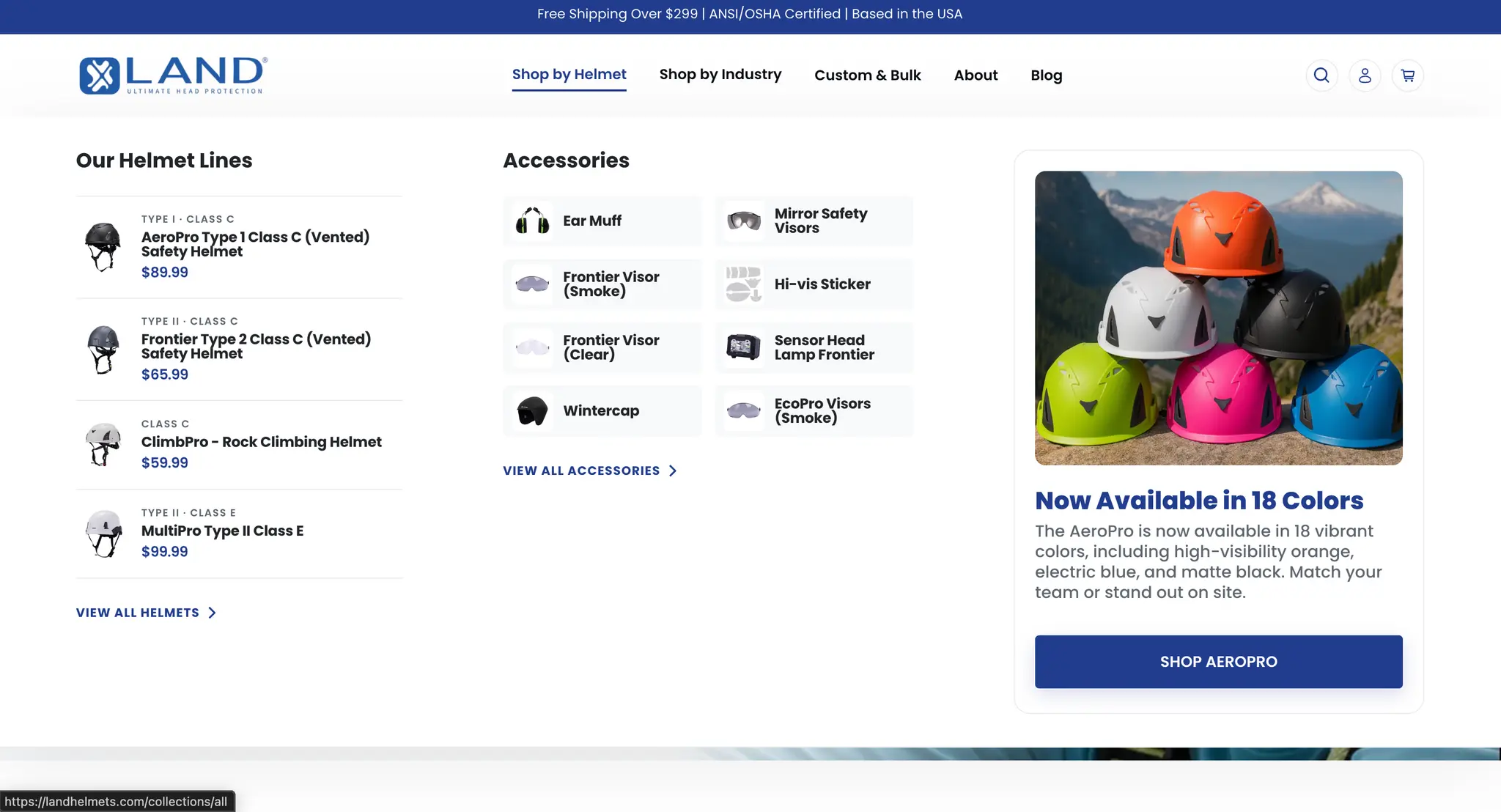Image resolution: width=1501 pixels, height=812 pixels.
Task: Select Frontier Visor (Clear) label
Action: click(611, 347)
